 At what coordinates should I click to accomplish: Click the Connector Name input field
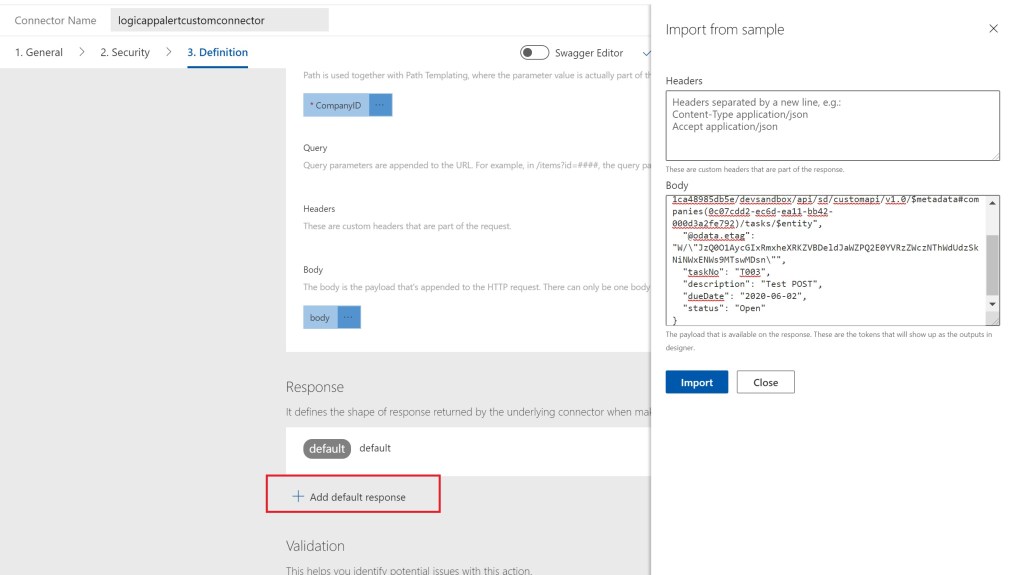(217, 20)
